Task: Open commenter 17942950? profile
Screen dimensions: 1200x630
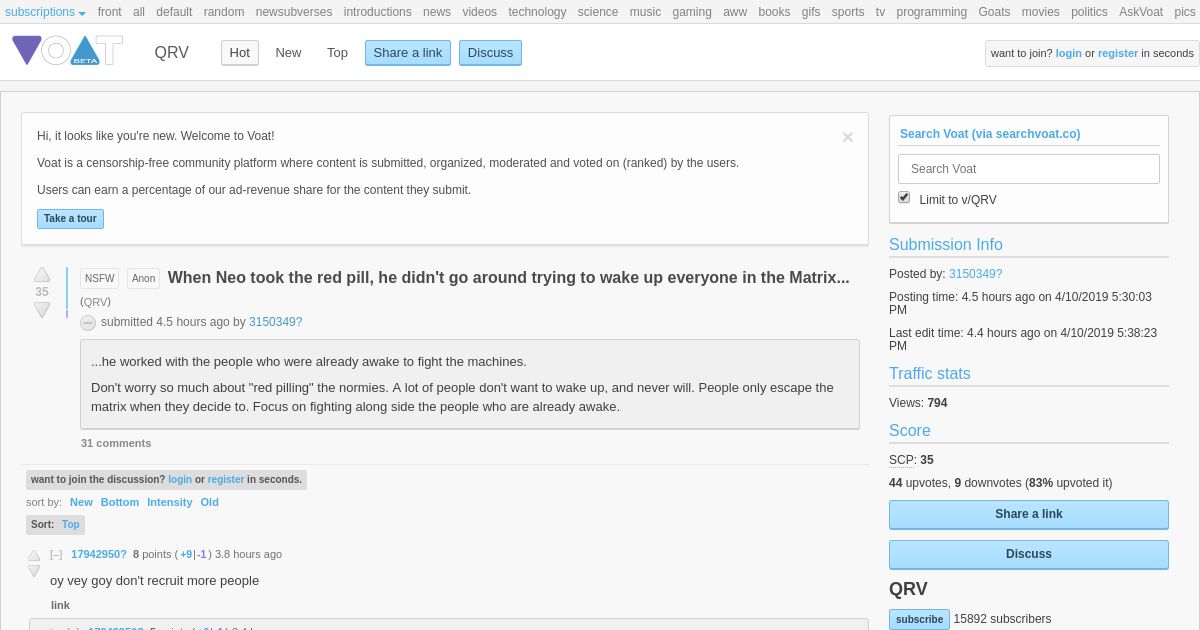Action: coord(99,554)
